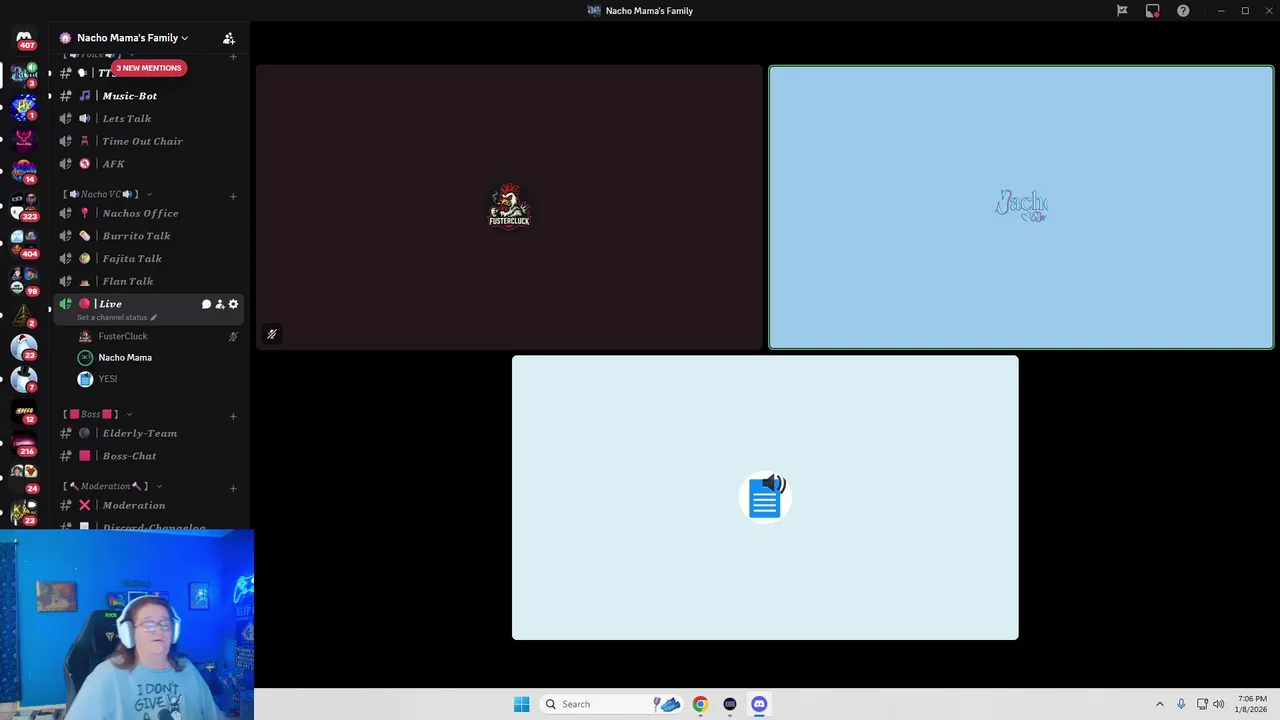Screen dimensions: 1280x720
Task: Select YES! in the voice member list
Action: point(108,379)
